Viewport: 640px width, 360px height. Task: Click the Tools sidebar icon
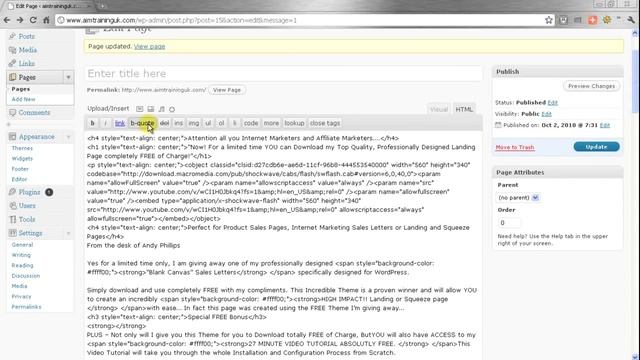[12, 219]
